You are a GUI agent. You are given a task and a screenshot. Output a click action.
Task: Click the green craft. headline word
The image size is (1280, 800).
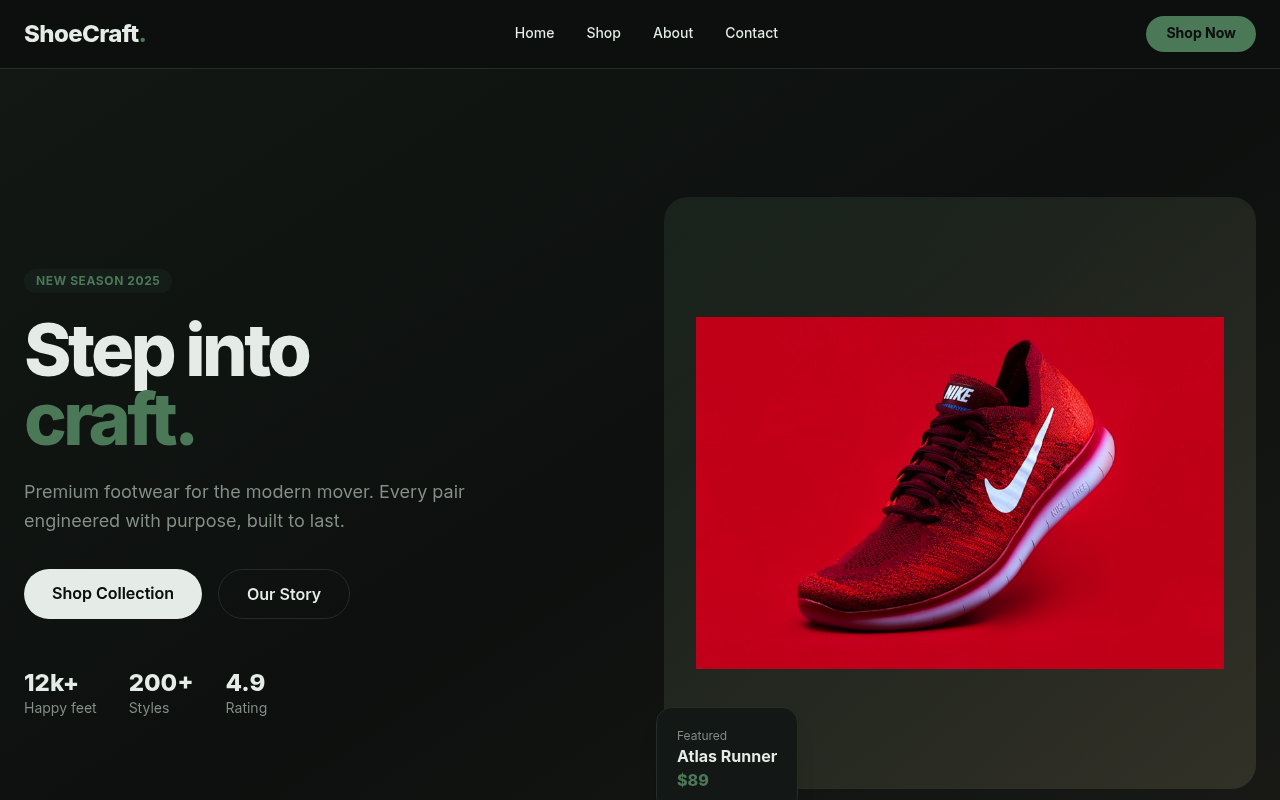tap(109, 420)
